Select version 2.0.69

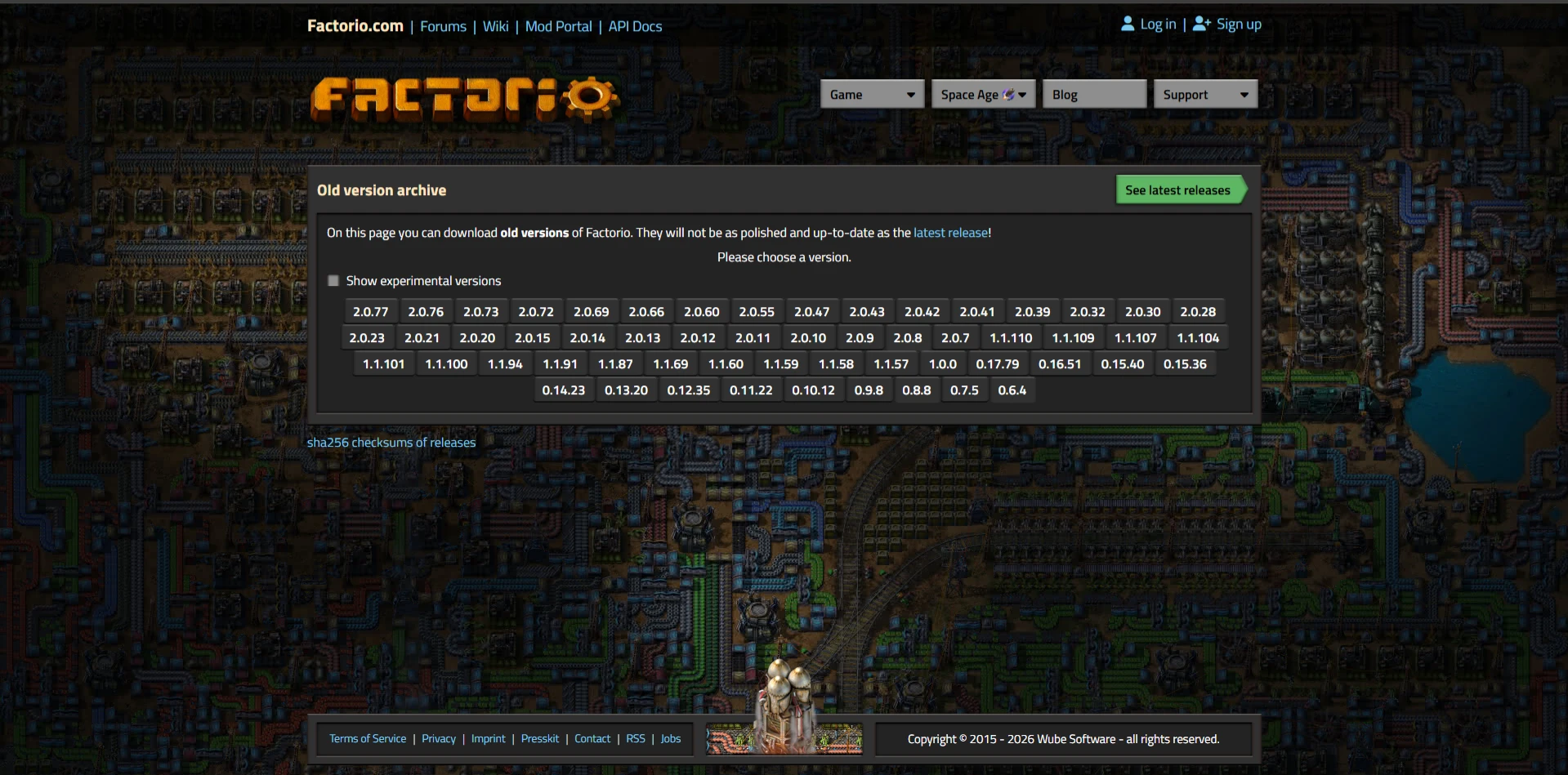coord(592,312)
